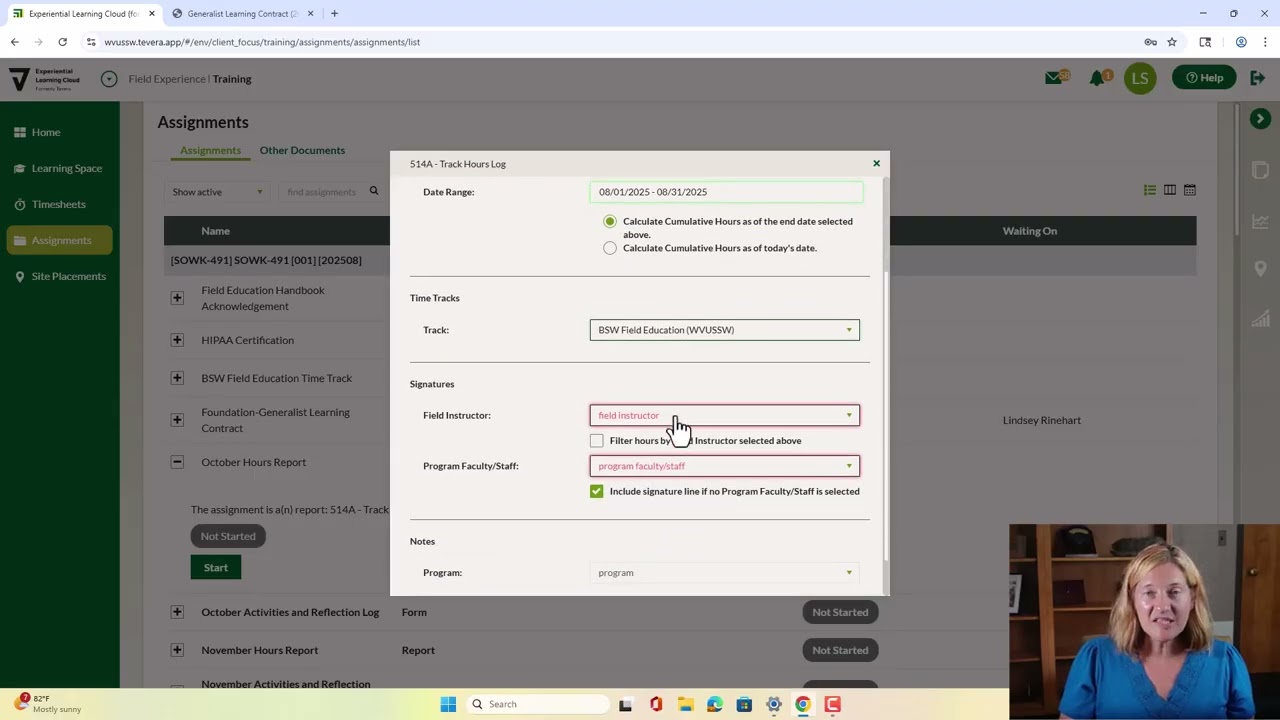Switch to list view icon
The height and width of the screenshot is (720, 1280).
[x=1150, y=190]
